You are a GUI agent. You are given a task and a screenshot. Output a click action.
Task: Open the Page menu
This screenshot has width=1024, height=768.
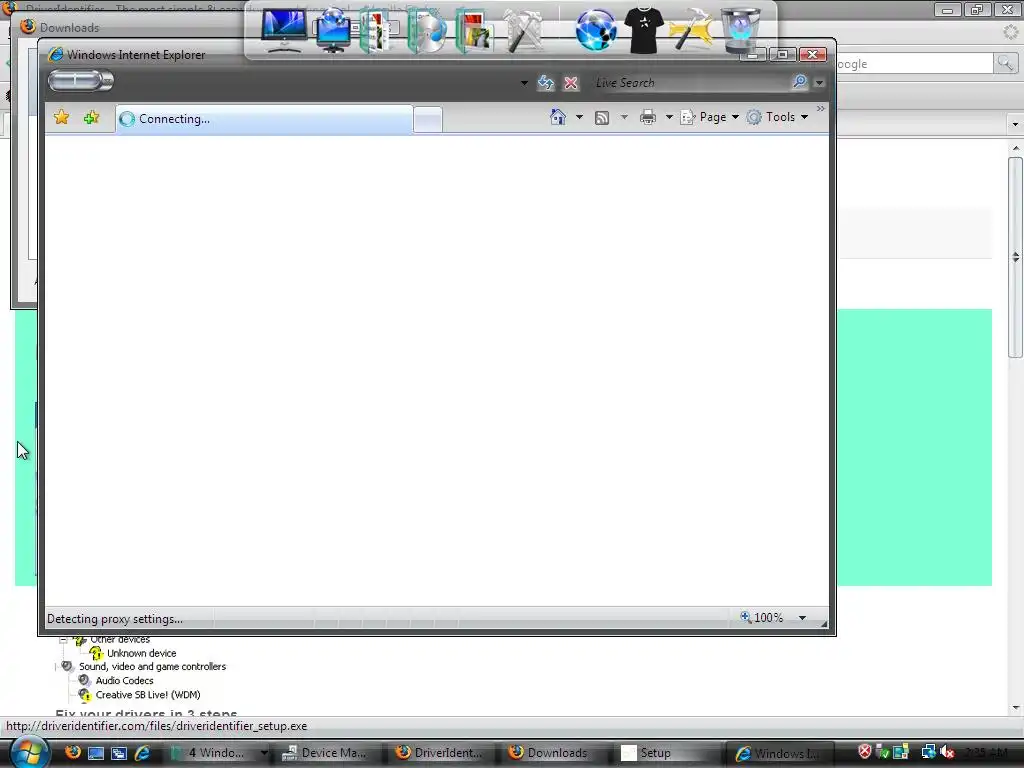pos(709,117)
